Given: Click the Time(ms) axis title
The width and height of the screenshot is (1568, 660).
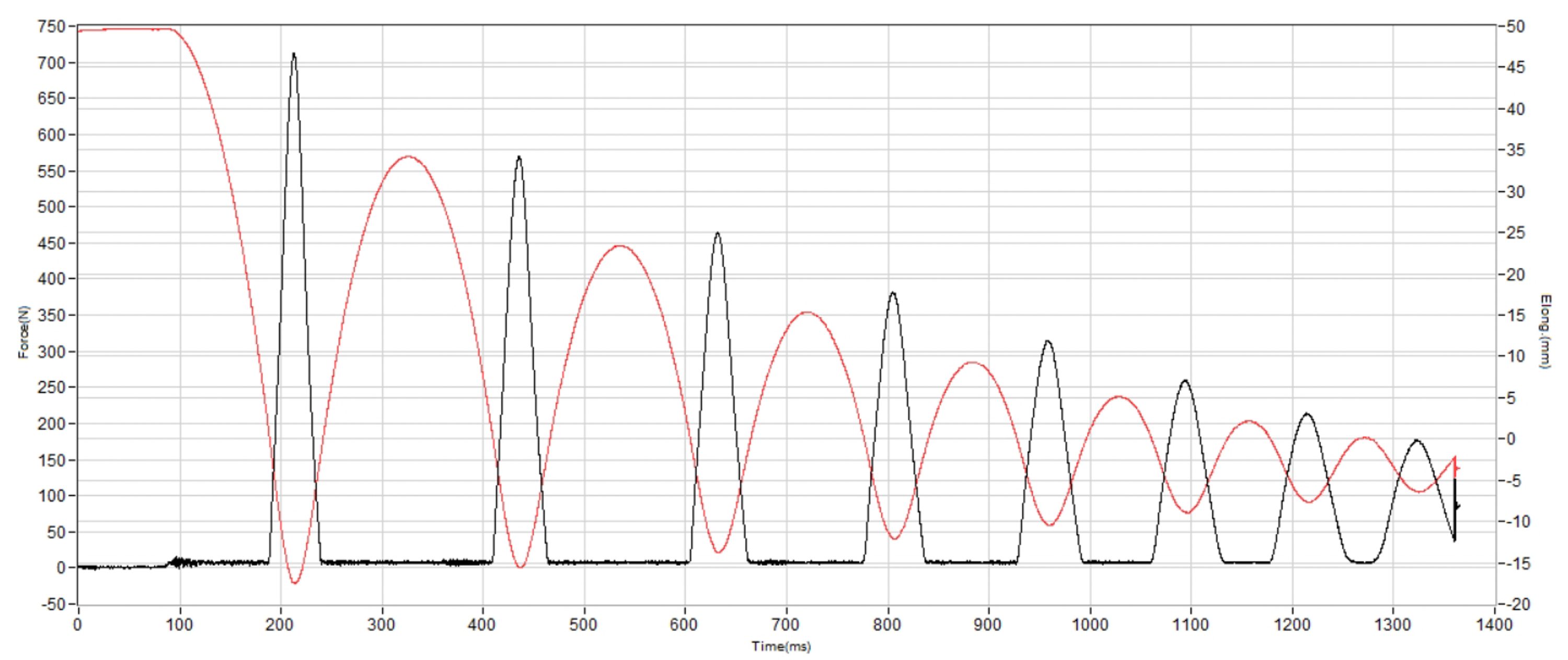Looking at the screenshot, I should click(781, 646).
